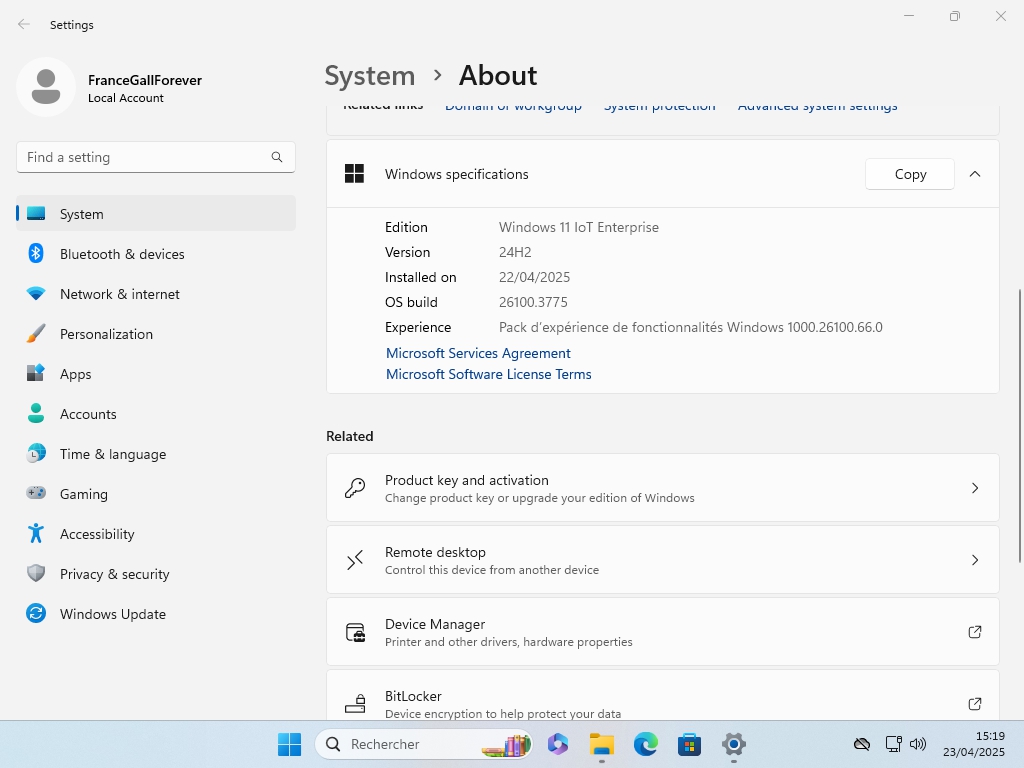Click the Start button on taskbar
The image size is (1024, 768).
(289, 744)
